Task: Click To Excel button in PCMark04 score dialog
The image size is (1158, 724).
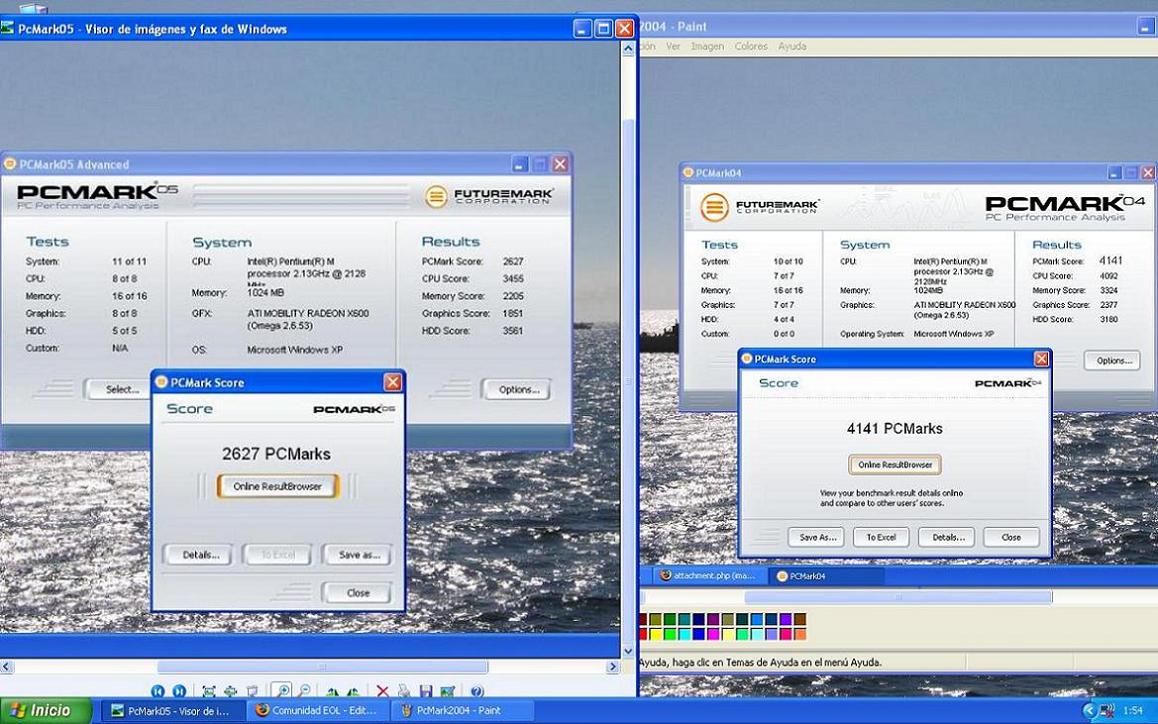Action: [880, 537]
